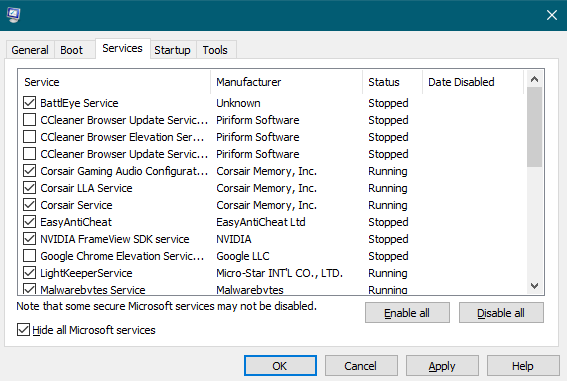Click the NVIDIA manufacturer cell

click(x=234, y=239)
